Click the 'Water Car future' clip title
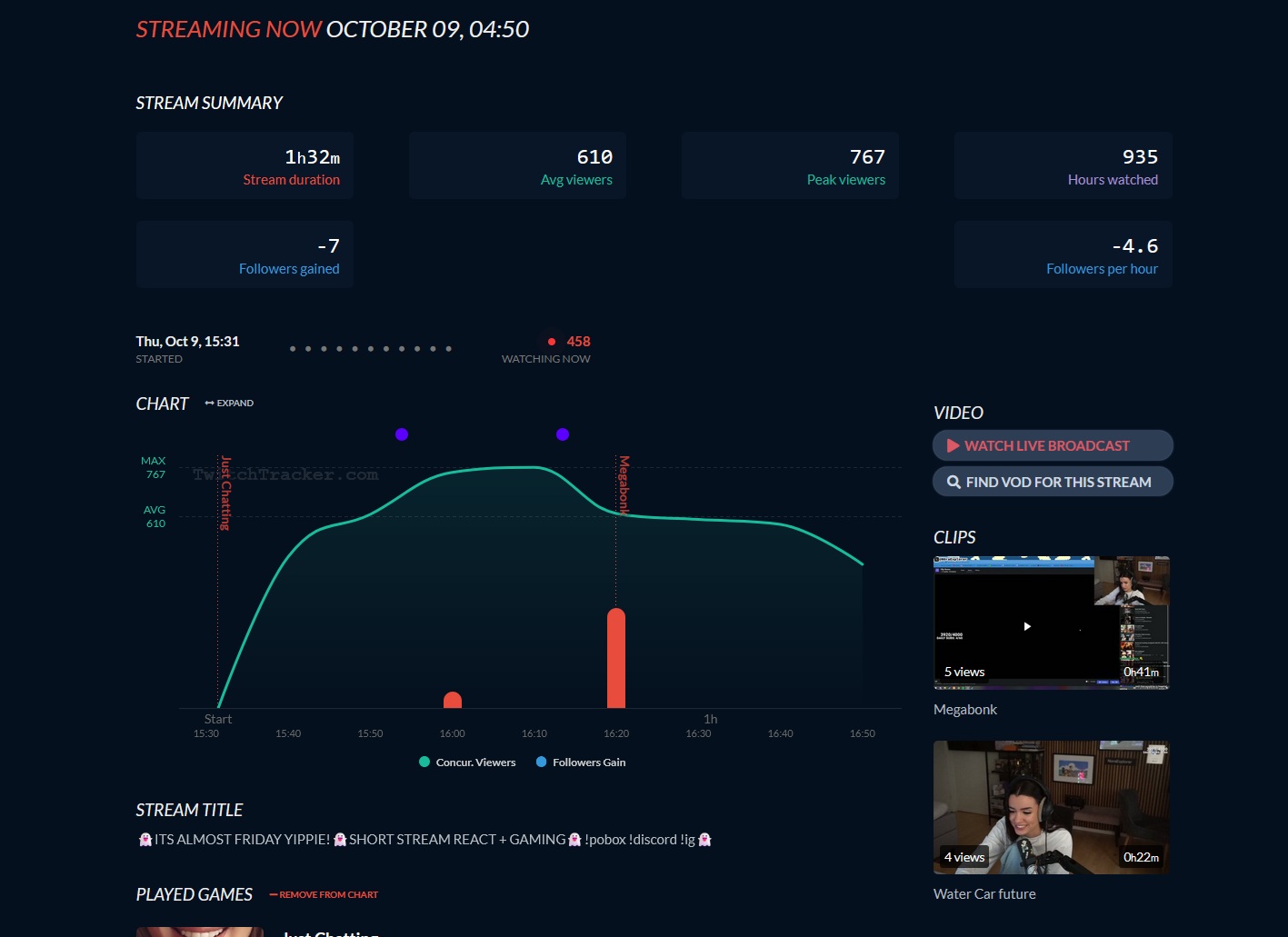1288x937 pixels. 984,894
